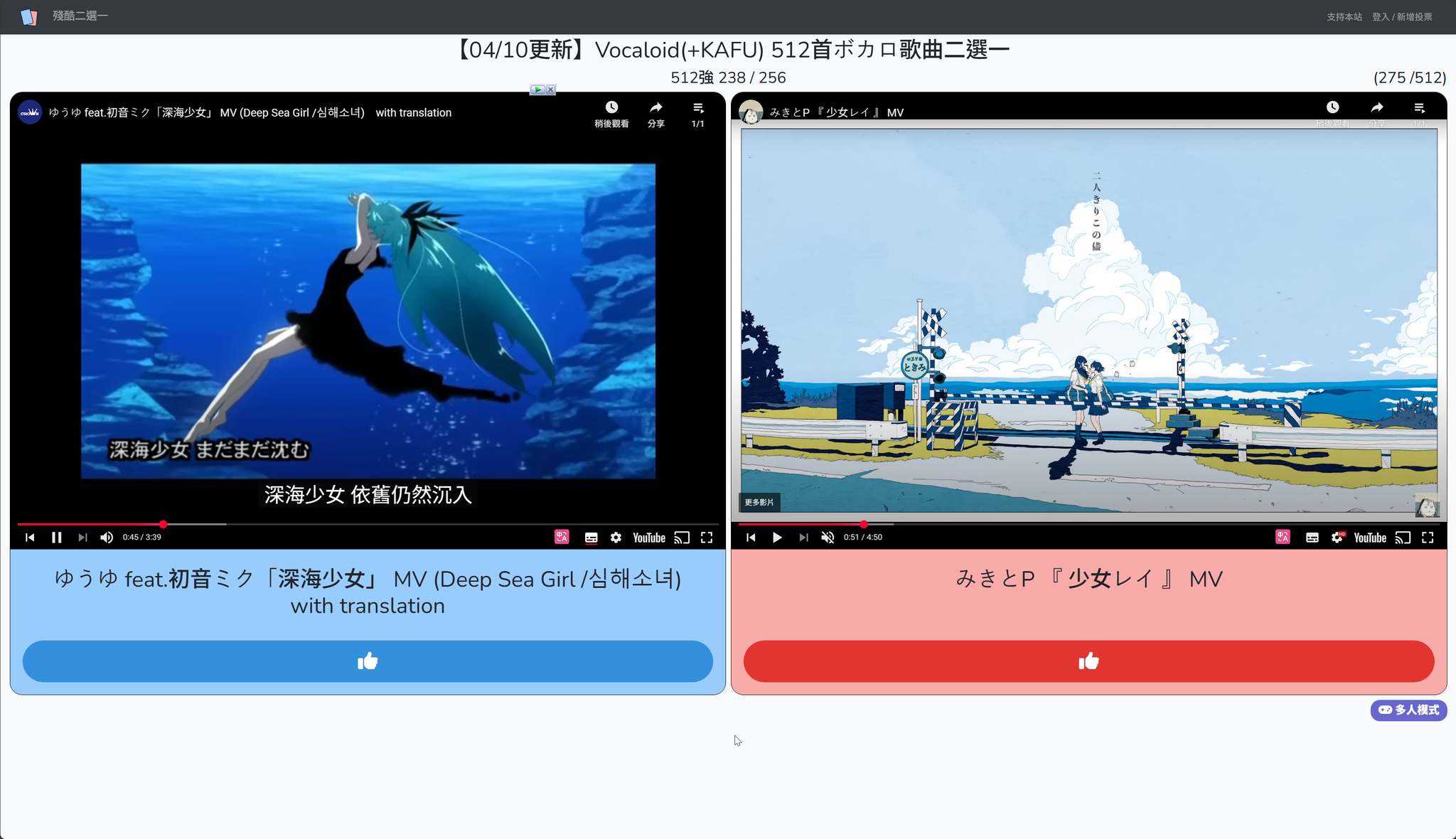The image size is (1456, 839).
Task: Open the 支持本站 link
Action: pos(1344,16)
